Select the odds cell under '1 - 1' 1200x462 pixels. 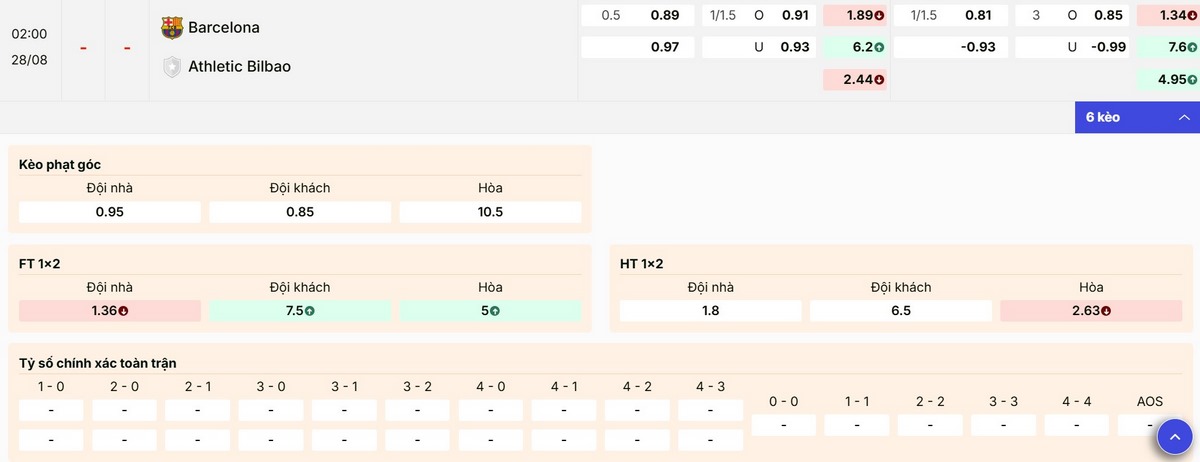857,425
